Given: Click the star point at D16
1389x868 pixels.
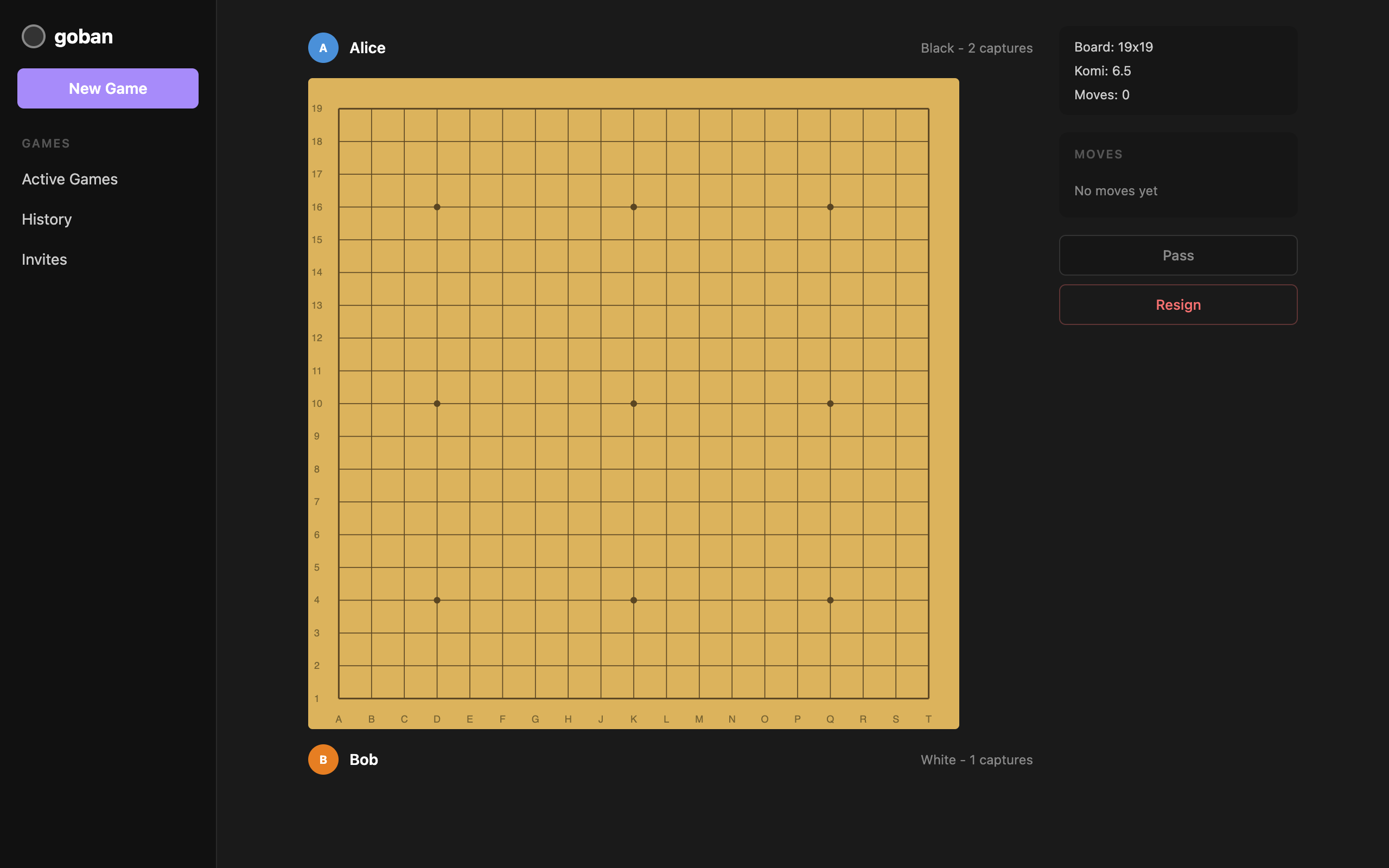Looking at the screenshot, I should [437, 207].
